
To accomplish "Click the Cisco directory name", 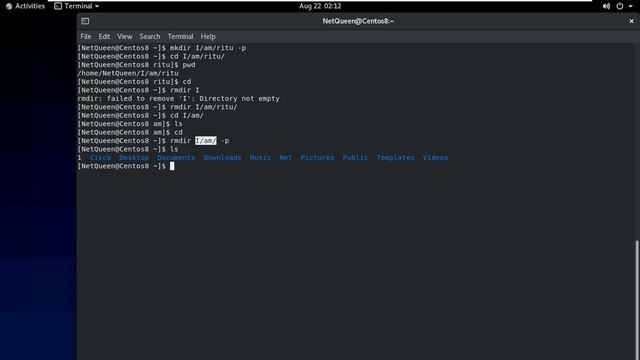I will tap(100, 158).
